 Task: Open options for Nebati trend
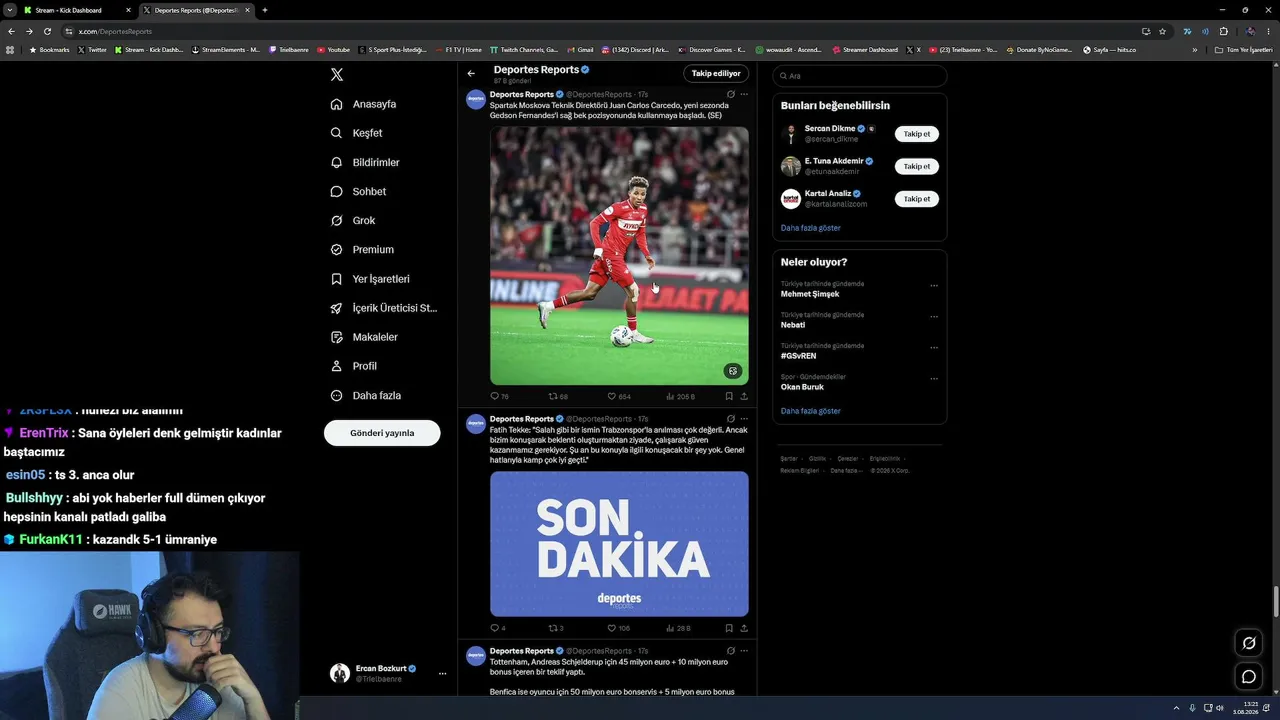tap(934, 317)
